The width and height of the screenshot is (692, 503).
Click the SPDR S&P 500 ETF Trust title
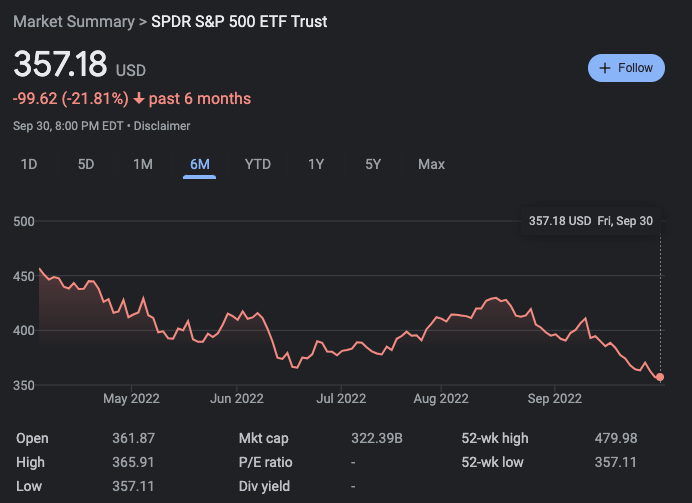click(239, 21)
